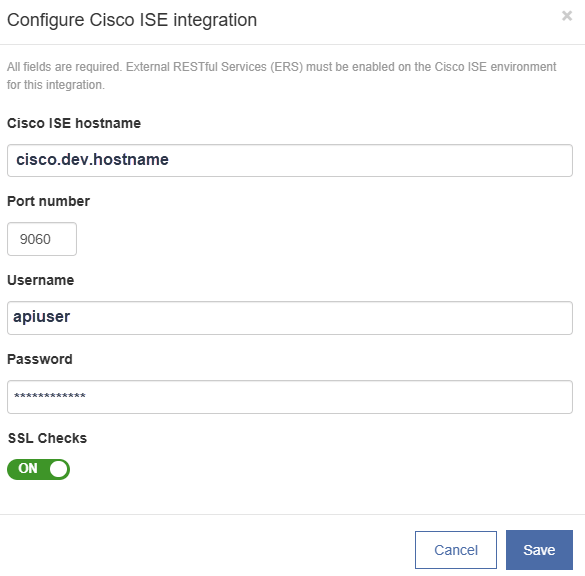Click the white knob of the SSL toggle
Screen dimensions: 585x576
(x=59, y=469)
